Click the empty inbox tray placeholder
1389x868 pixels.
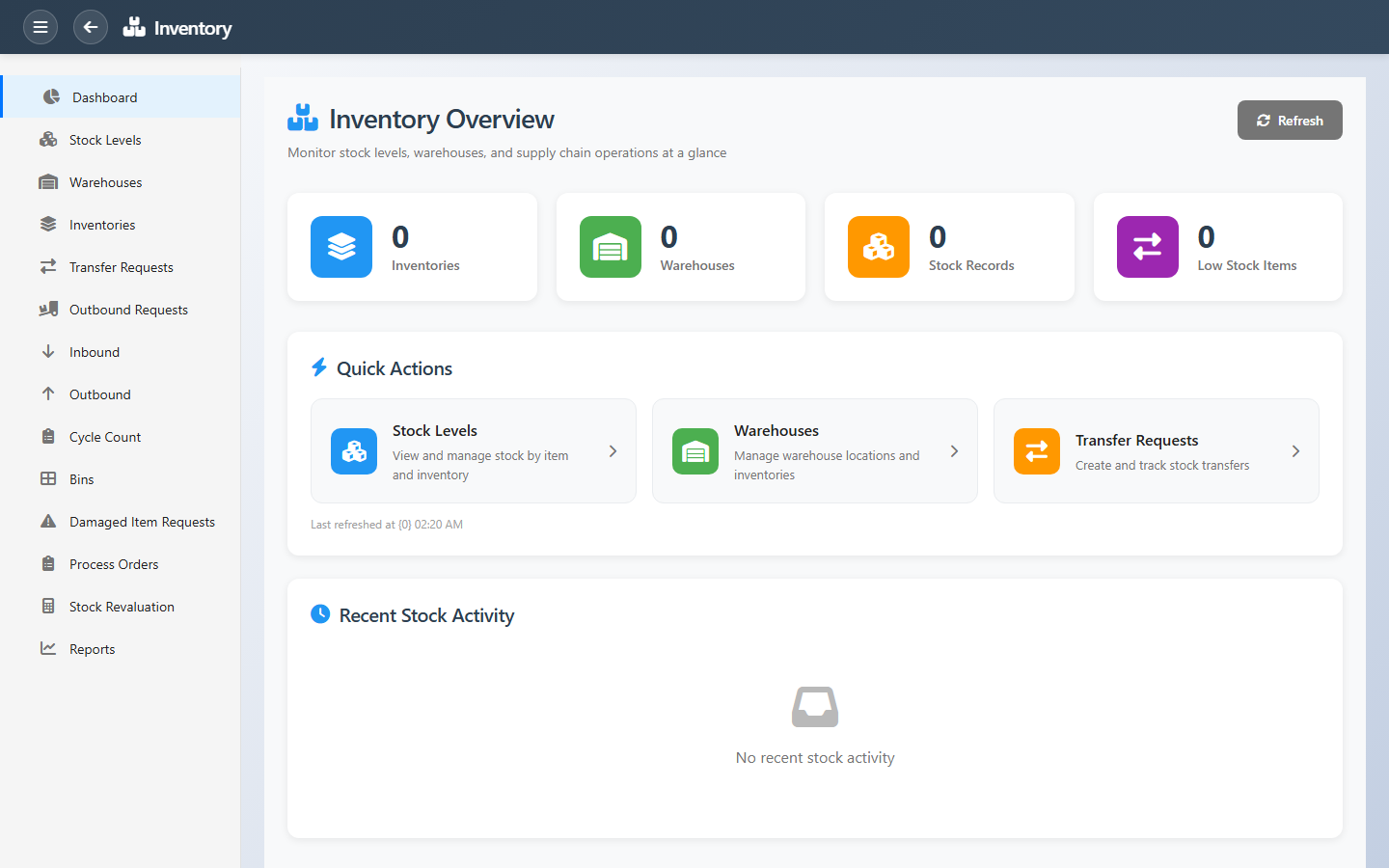tap(814, 707)
